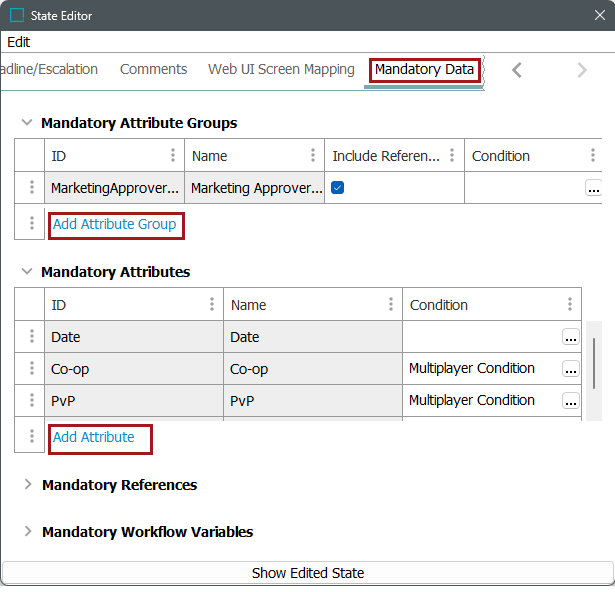615x592 pixels.
Task: Expand the Mandatory Workflow Variables section
Action: tap(27, 532)
